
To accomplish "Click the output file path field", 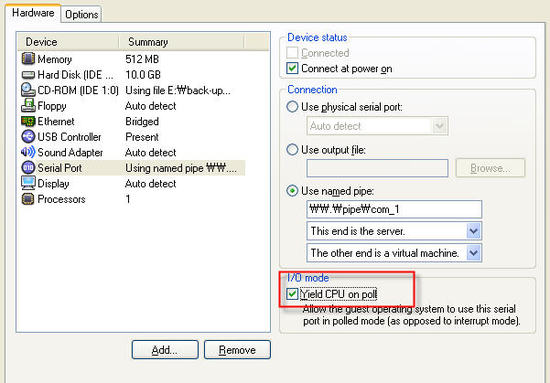I will point(377,168).
